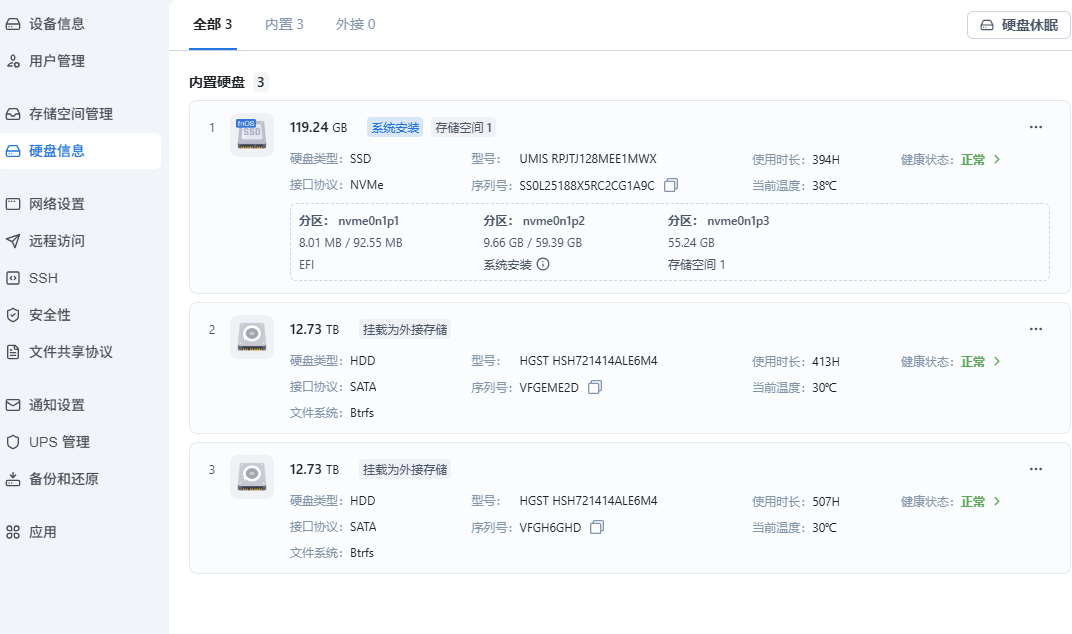Click the info icon beside 系统安装 partition

[x=543, y=264]
